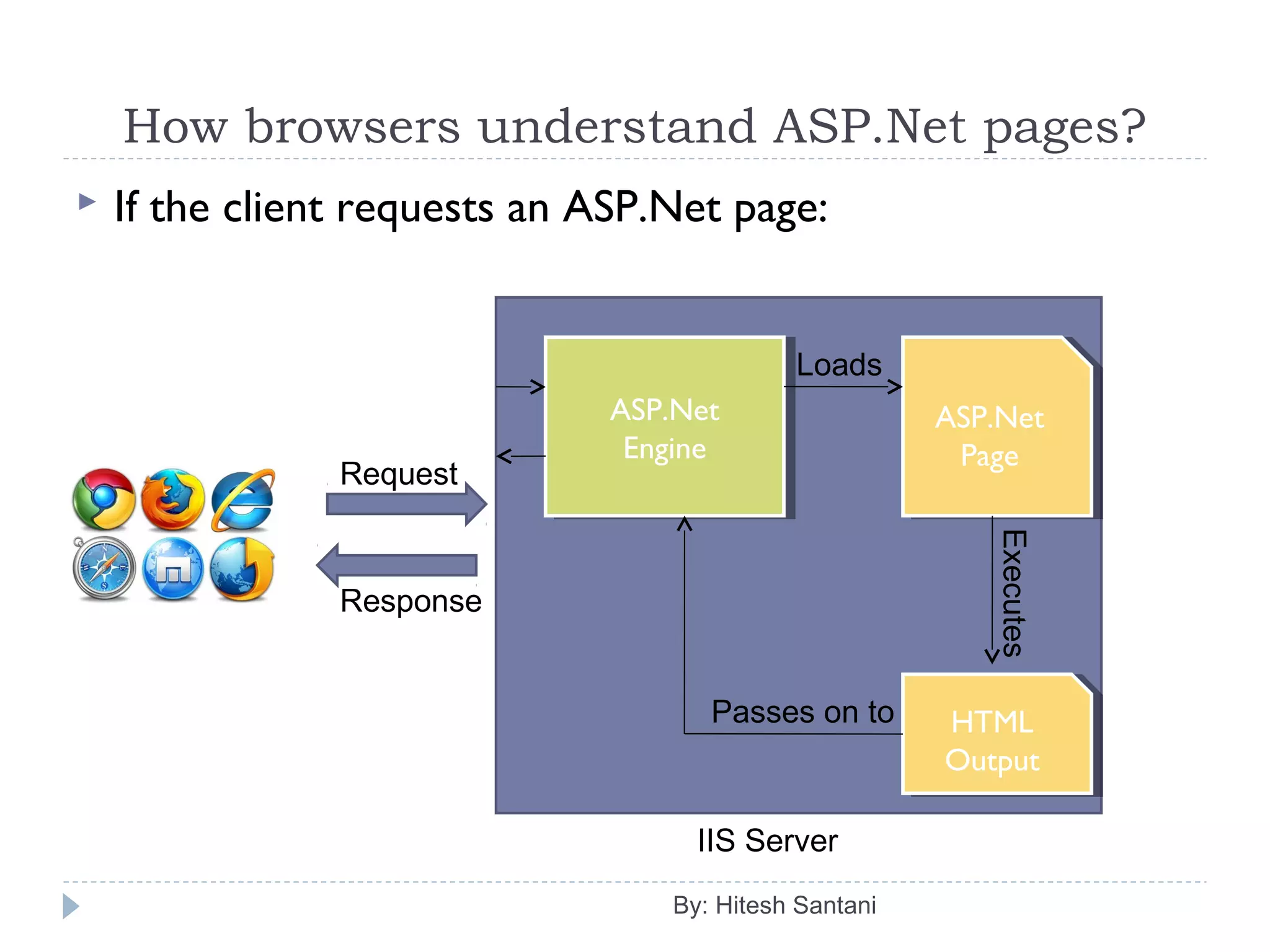Click the slide title about ASP.Net pages

click(x=634, y=126)
